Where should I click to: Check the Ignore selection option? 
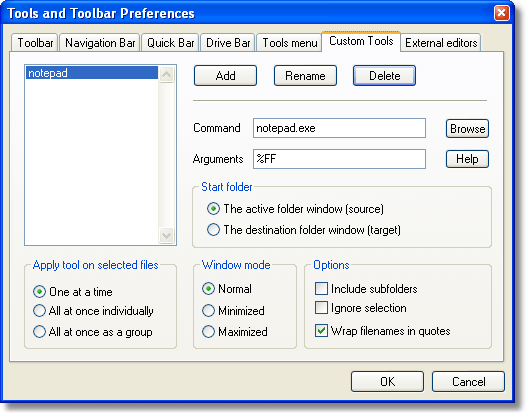point(321,308)
